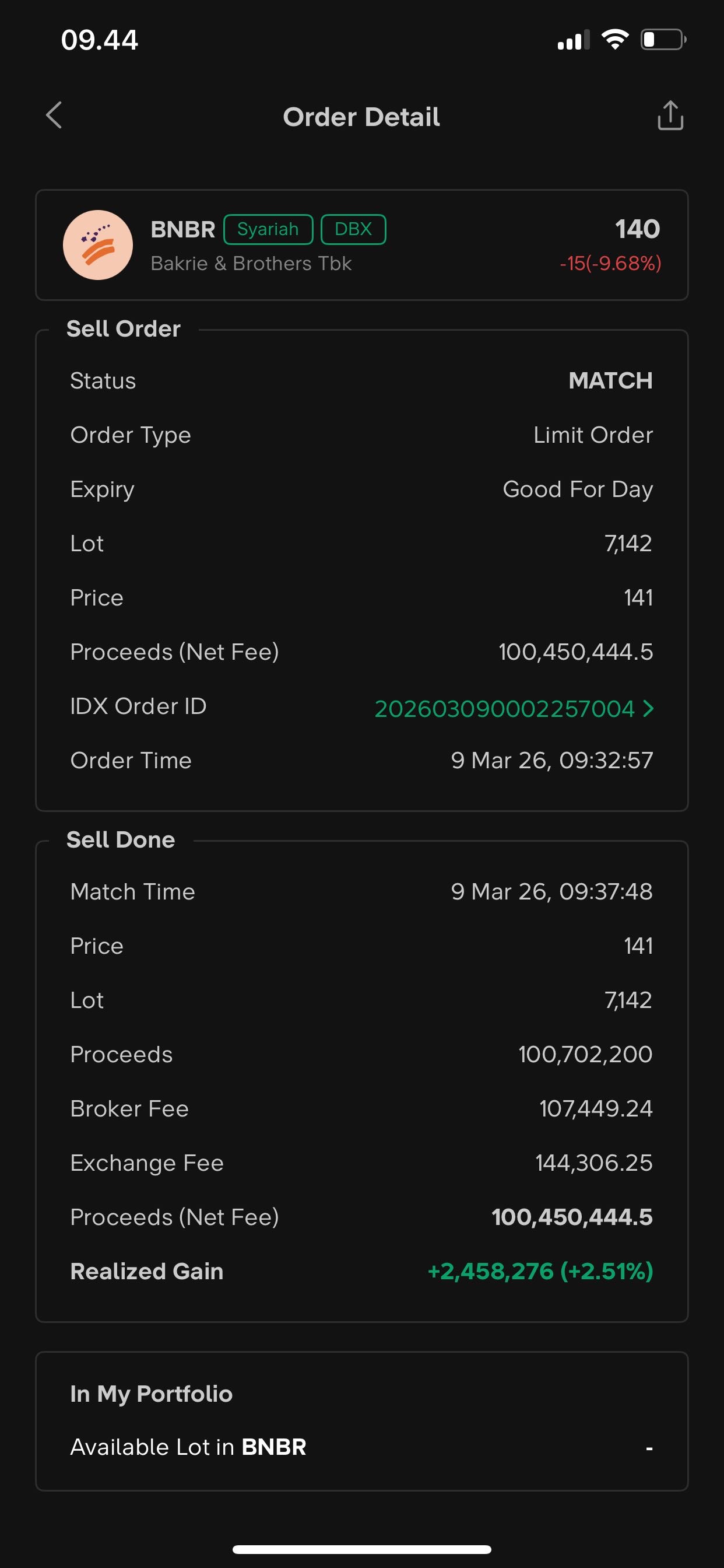Open IDX Order ID 202603090002257004 link
The image size is (724, 1568).
tap(504, 709)
